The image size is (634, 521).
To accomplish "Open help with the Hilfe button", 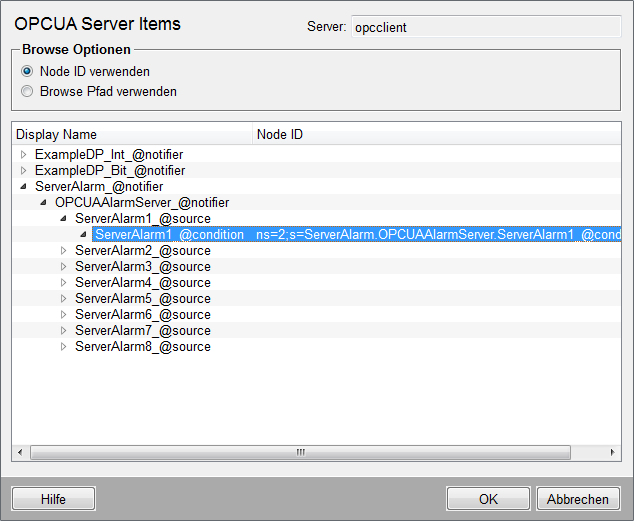I will tap(53, 499).
